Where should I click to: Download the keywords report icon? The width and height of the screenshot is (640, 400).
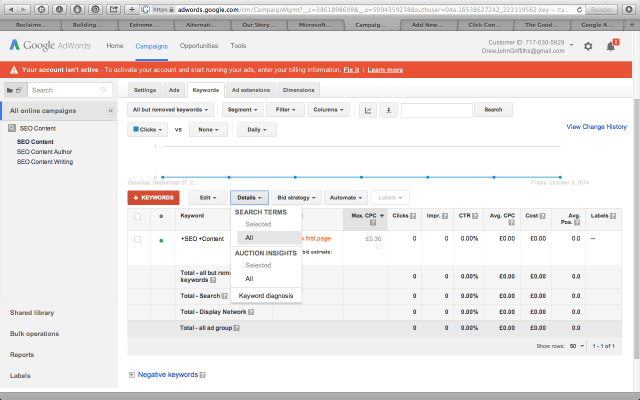click(x=389, y=110)
